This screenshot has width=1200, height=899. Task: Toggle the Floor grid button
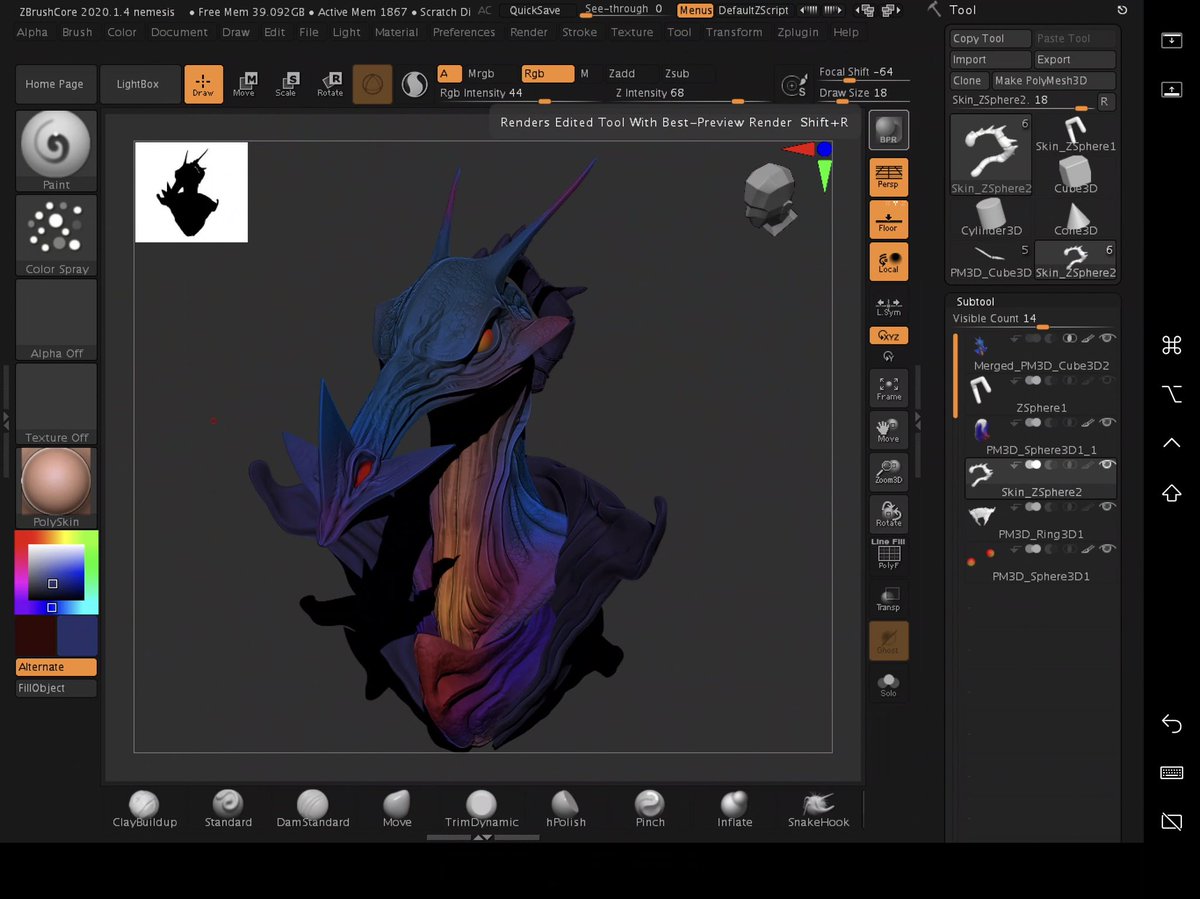point(889,219)
